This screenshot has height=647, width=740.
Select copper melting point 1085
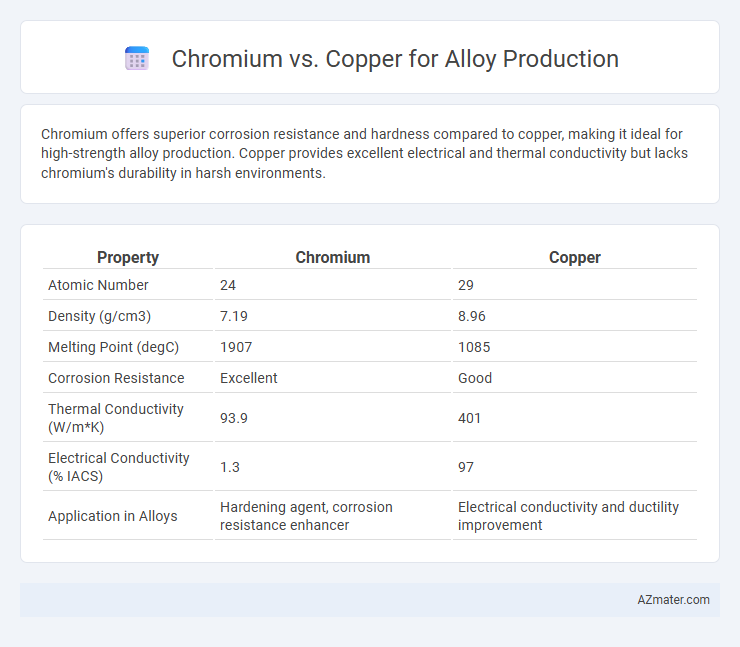click(474, 347)
